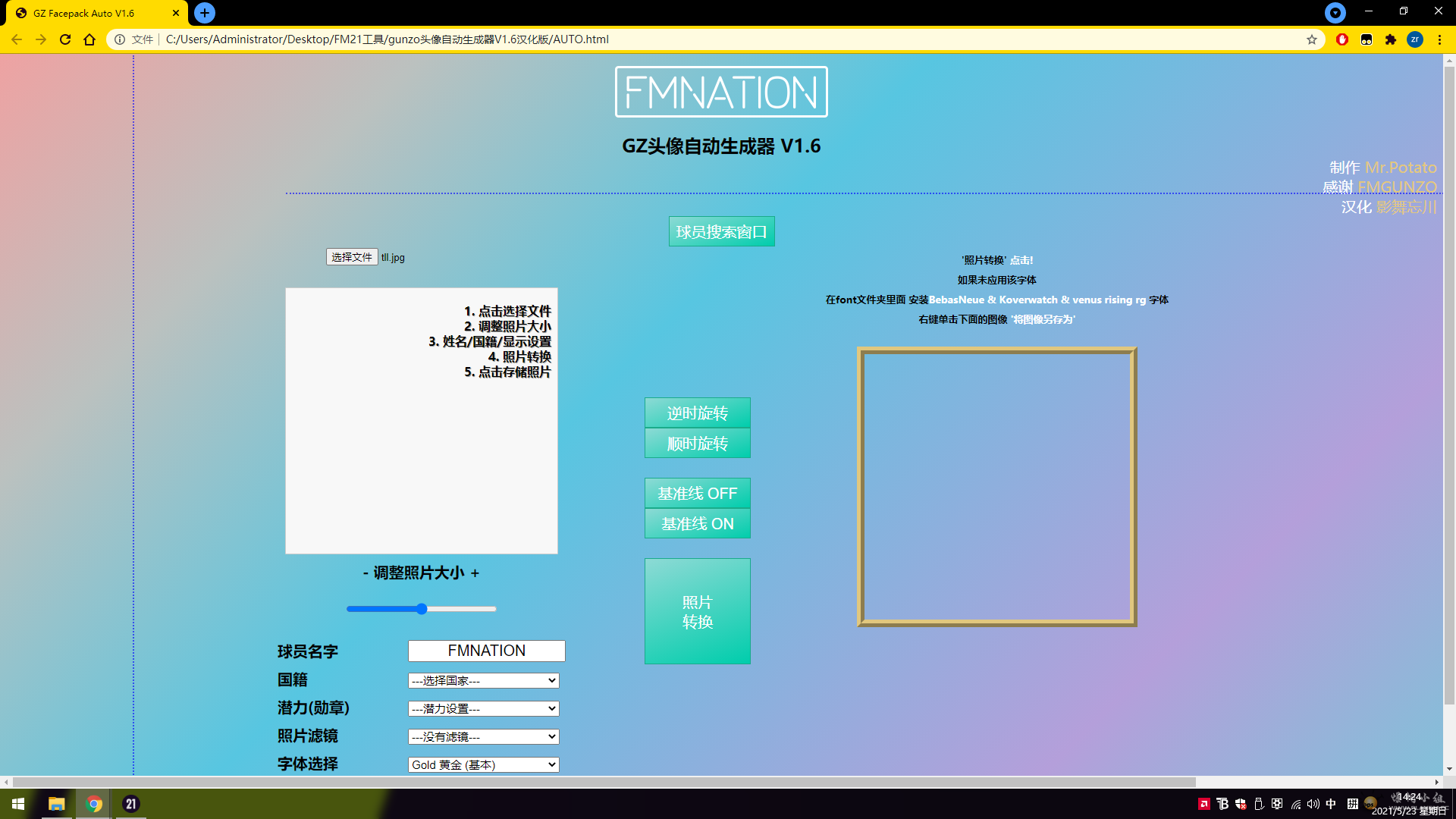This screenshot has width=1456, height=819.
Task: Click the - 调整照片大小 + label
Action: tap(421, 573)
